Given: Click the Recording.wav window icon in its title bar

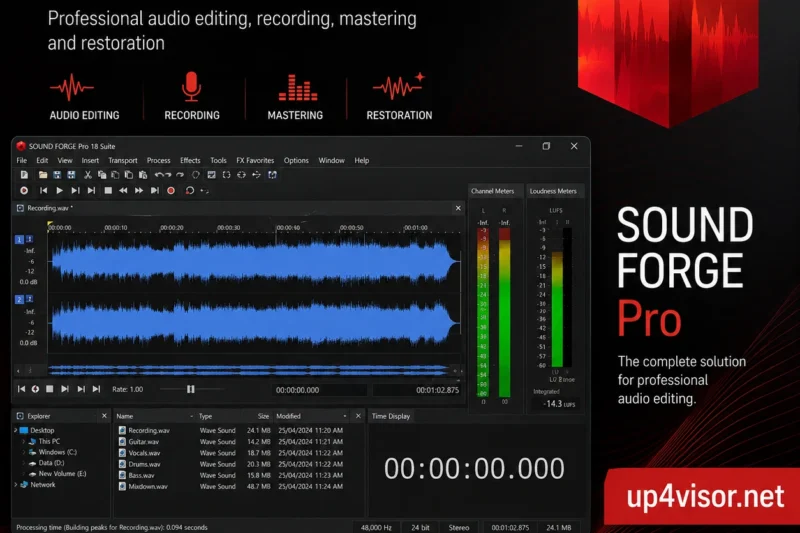Looking at the screenshot, I should coord(20,208).
